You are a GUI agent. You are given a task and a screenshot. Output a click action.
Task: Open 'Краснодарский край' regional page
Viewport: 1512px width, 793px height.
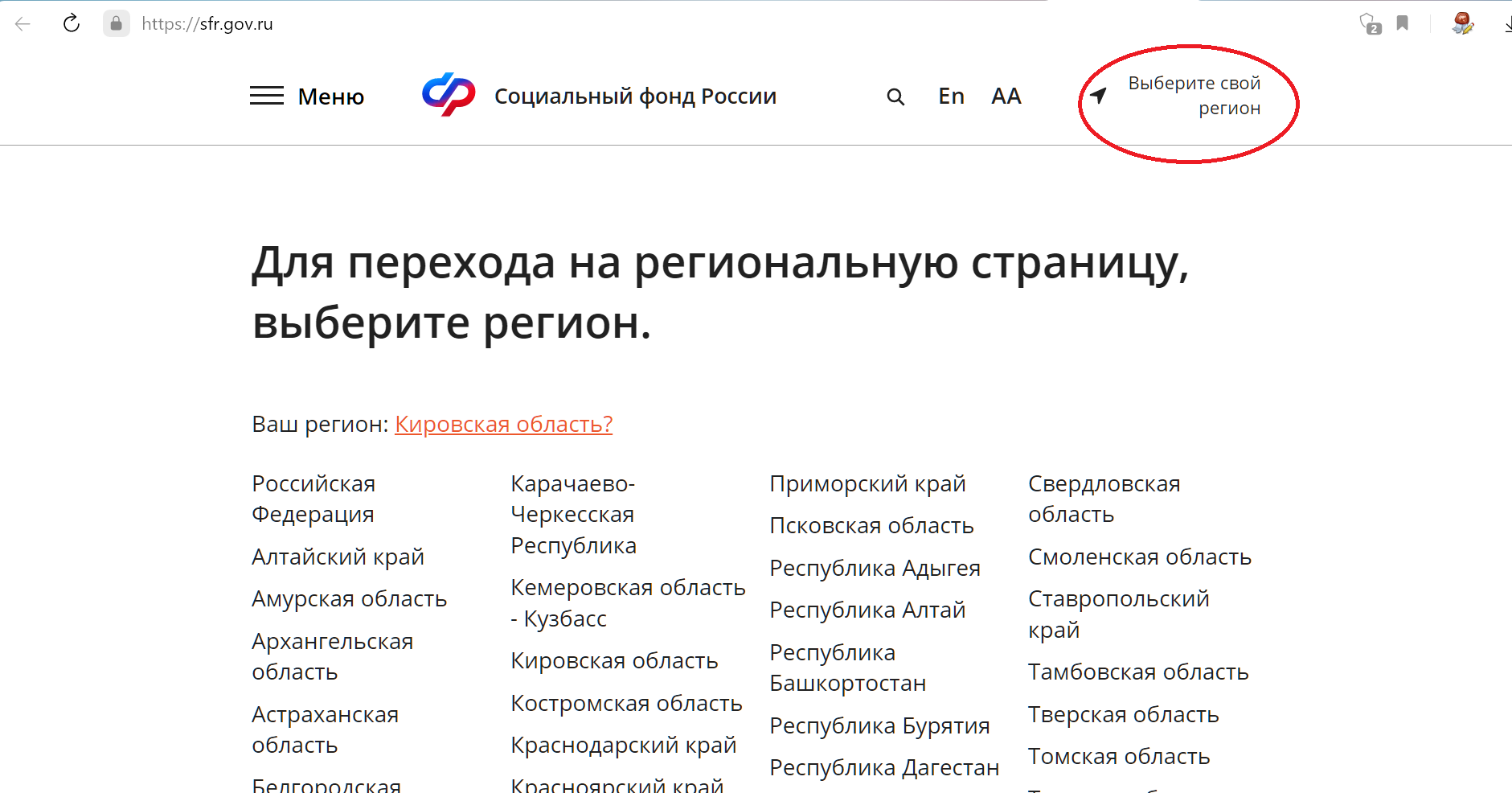[x=623, y=745]
